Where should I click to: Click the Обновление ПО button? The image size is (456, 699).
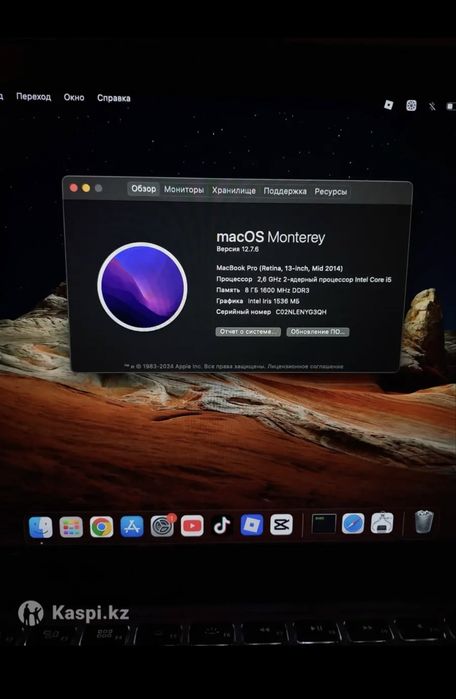tap(318, 332)
